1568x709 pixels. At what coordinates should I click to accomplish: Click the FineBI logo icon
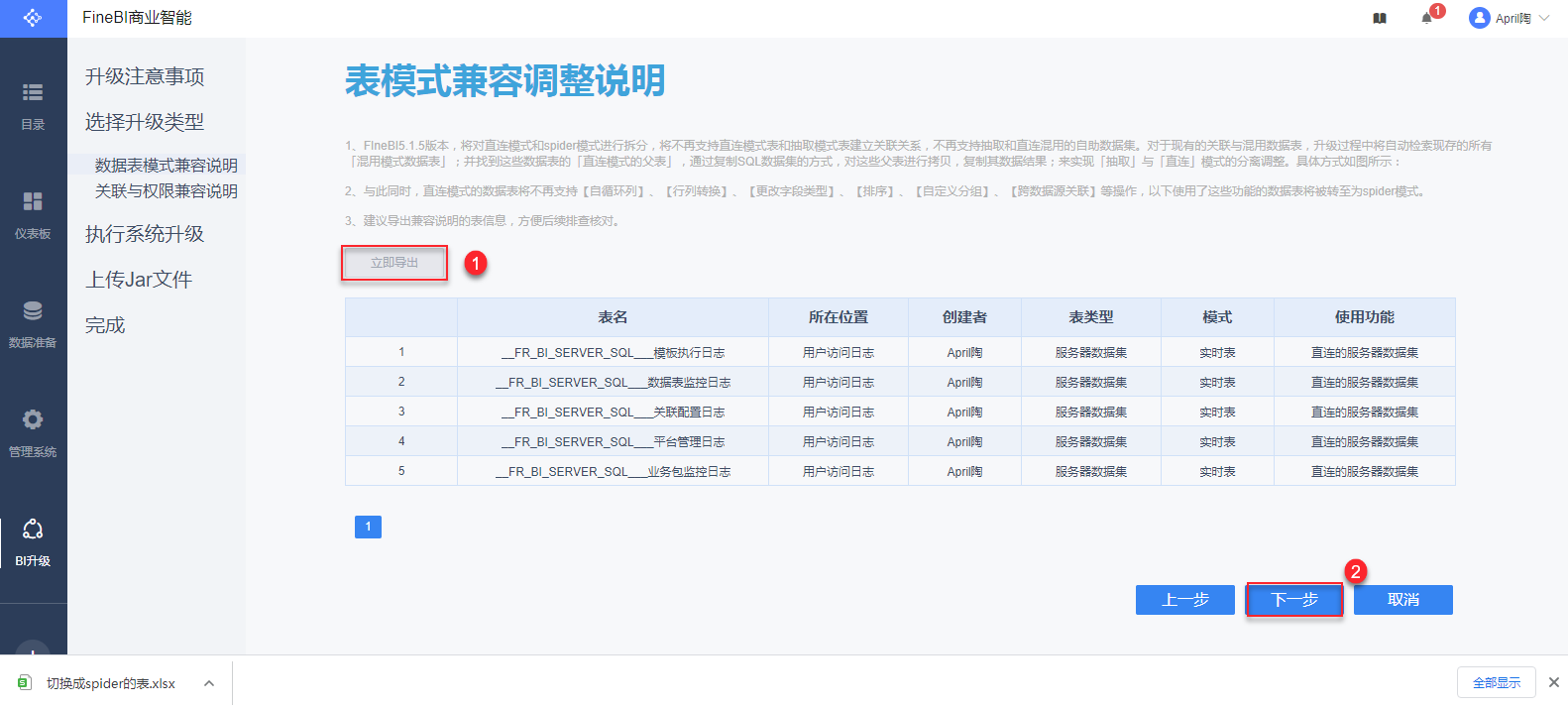33,18
